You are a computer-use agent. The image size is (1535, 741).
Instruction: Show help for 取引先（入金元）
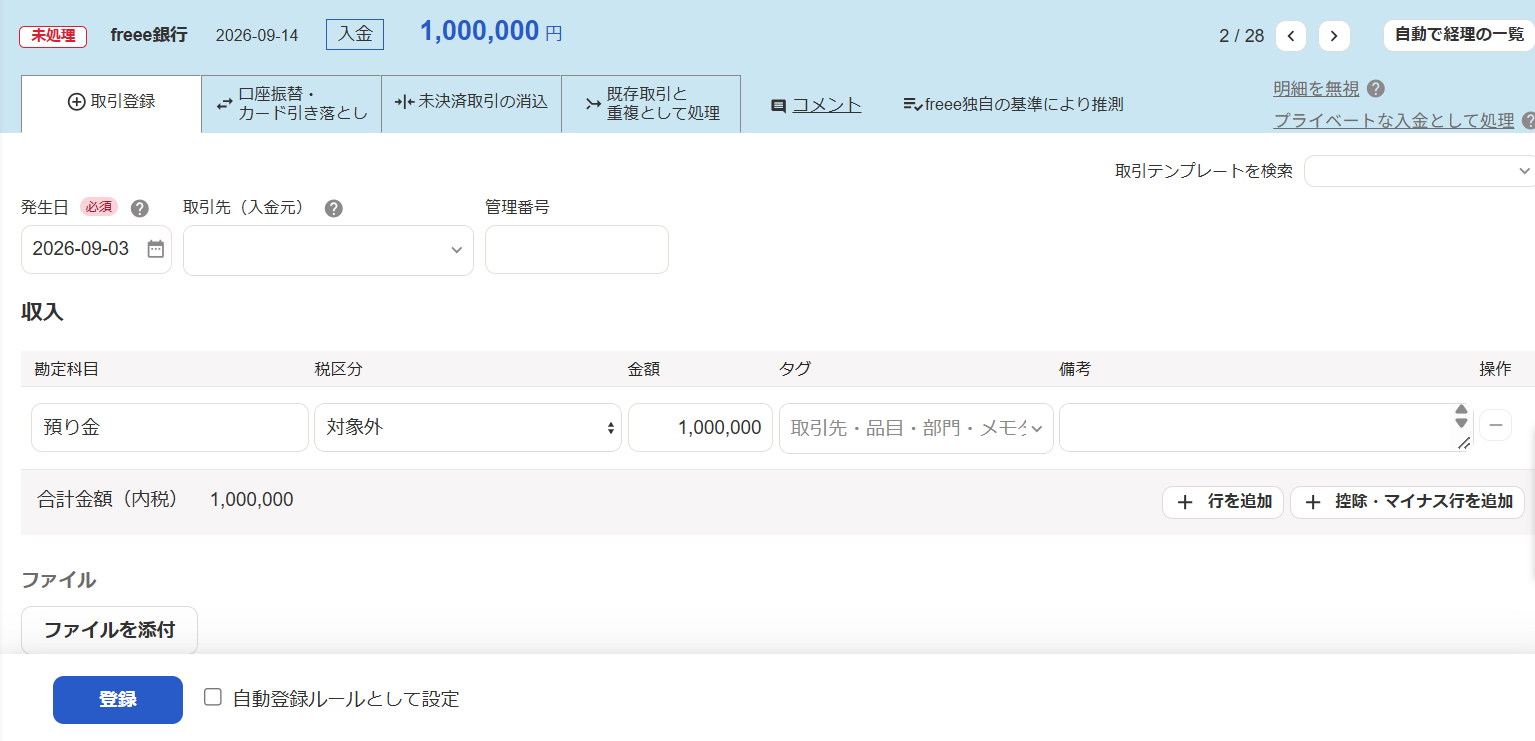(334, 208)
